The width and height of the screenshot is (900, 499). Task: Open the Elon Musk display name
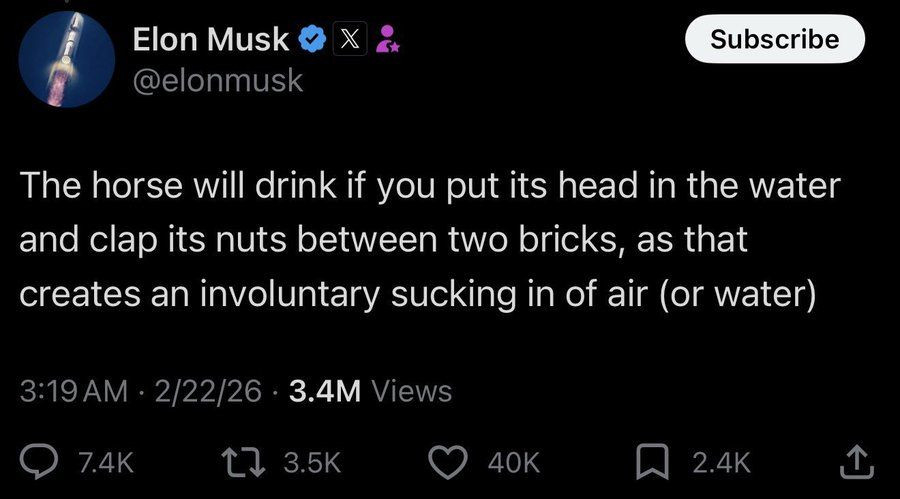pyautogui.click(x=212, y=40)
